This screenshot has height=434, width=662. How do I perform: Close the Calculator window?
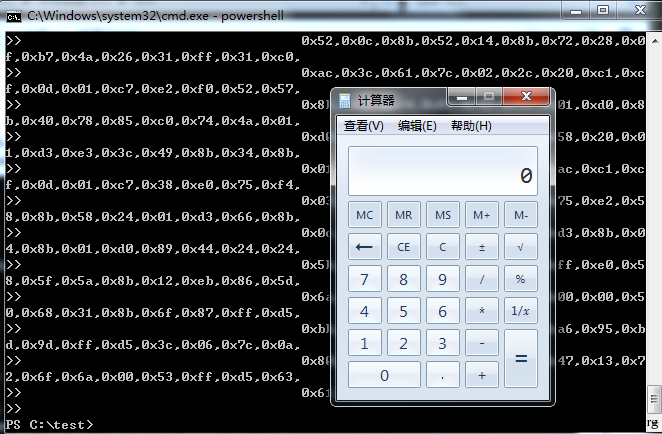526,97
